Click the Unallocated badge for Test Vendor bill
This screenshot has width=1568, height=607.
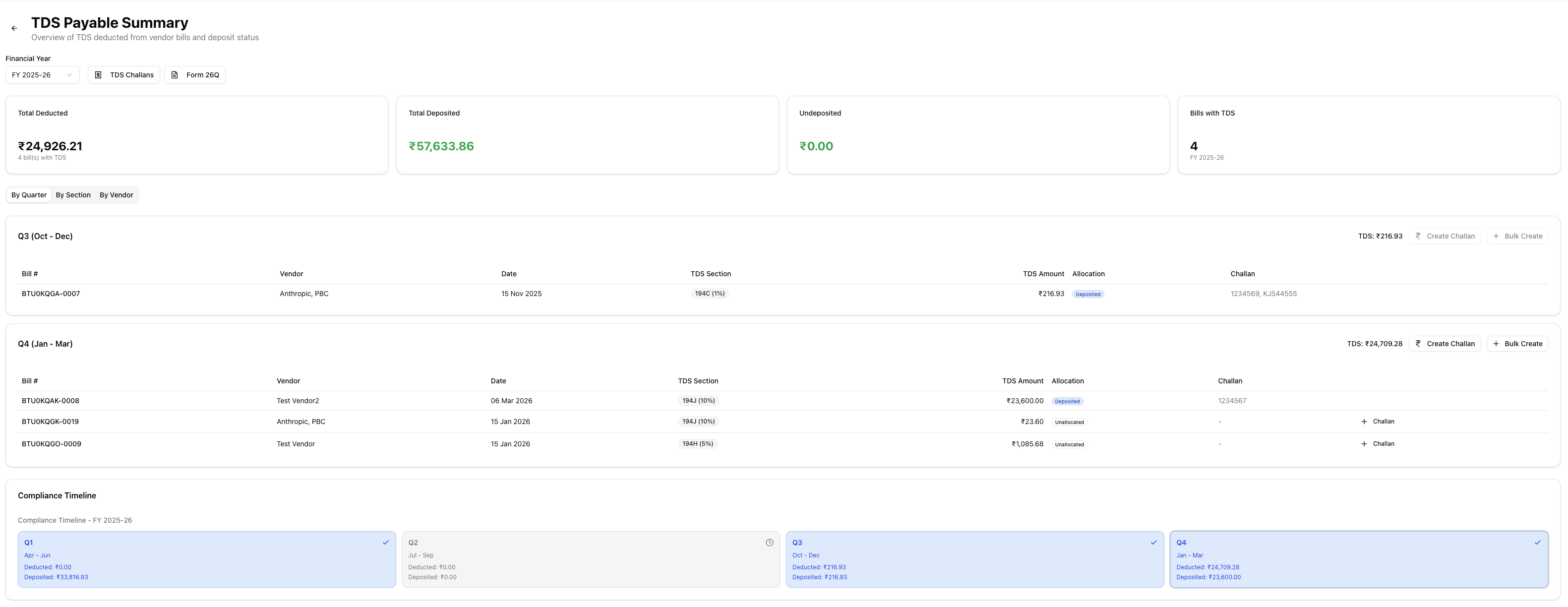[x=1069, y=444]
